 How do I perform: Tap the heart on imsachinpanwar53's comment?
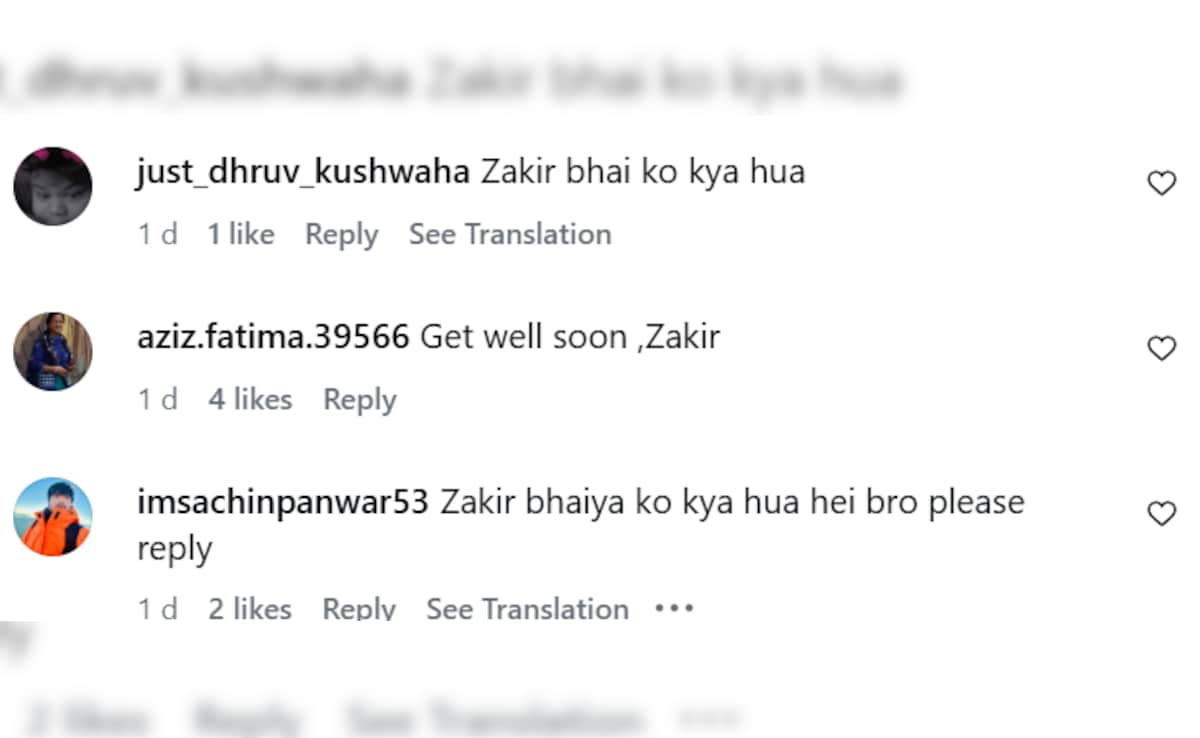[x=1161, y=514]
